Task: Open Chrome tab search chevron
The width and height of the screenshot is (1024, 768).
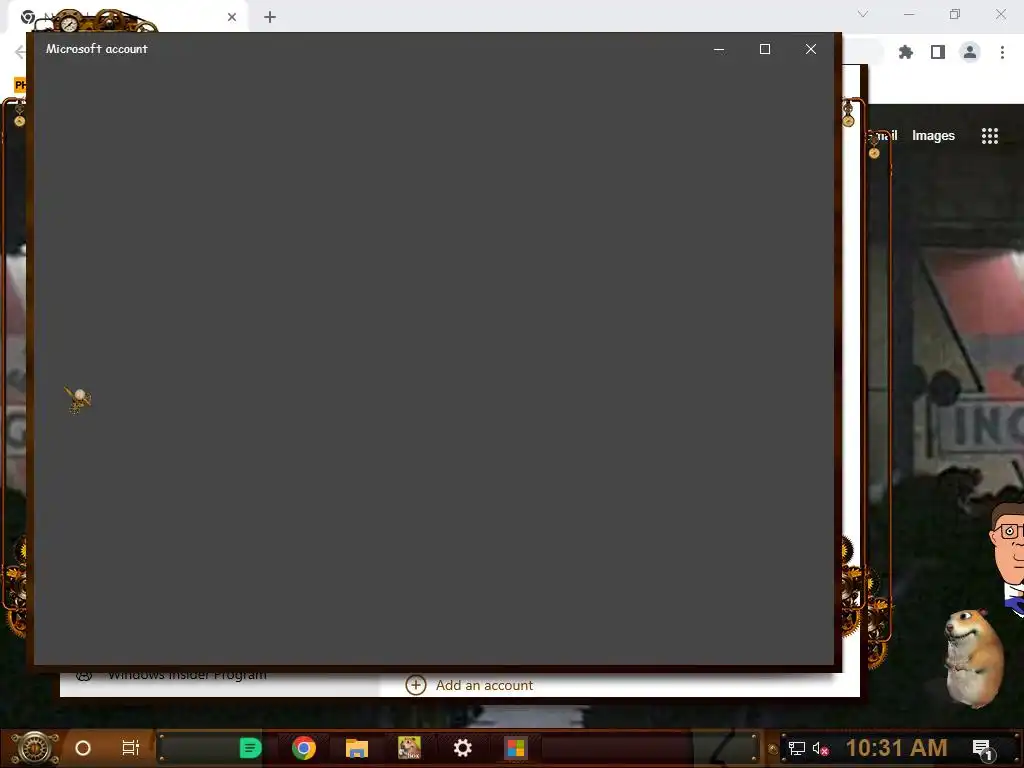Action: [863, 14]
